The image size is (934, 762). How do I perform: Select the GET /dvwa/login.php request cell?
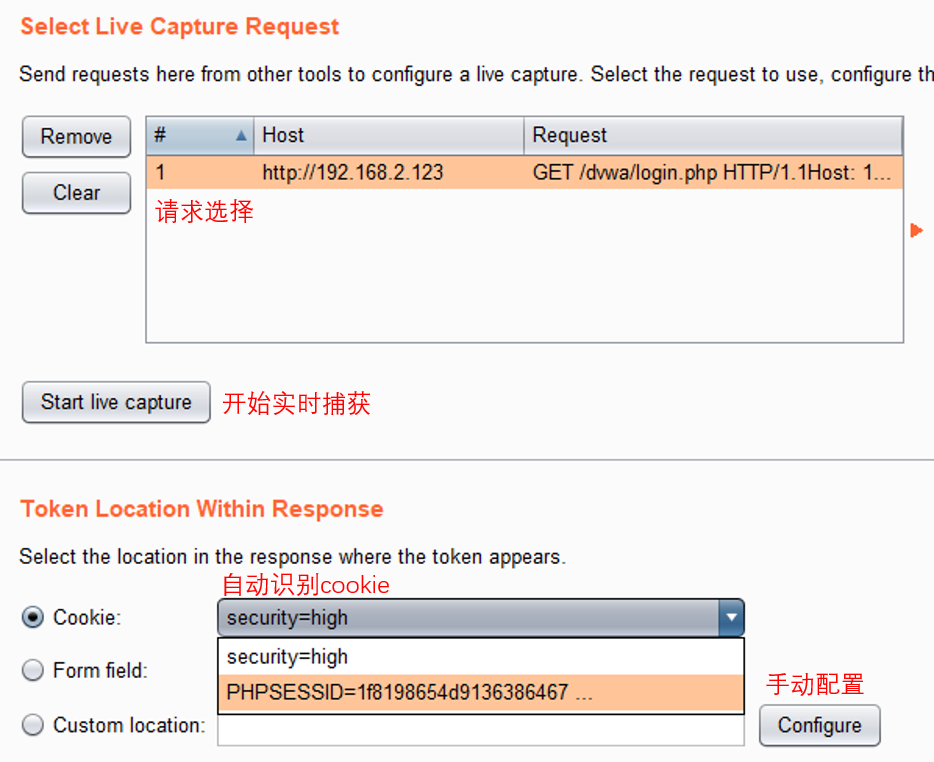pos(712,172)
